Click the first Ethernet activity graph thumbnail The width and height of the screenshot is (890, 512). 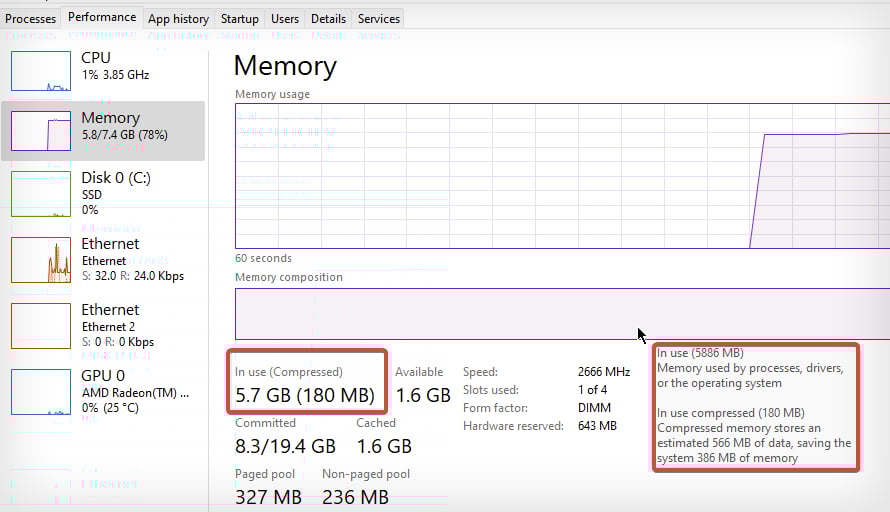coord(41,260)
